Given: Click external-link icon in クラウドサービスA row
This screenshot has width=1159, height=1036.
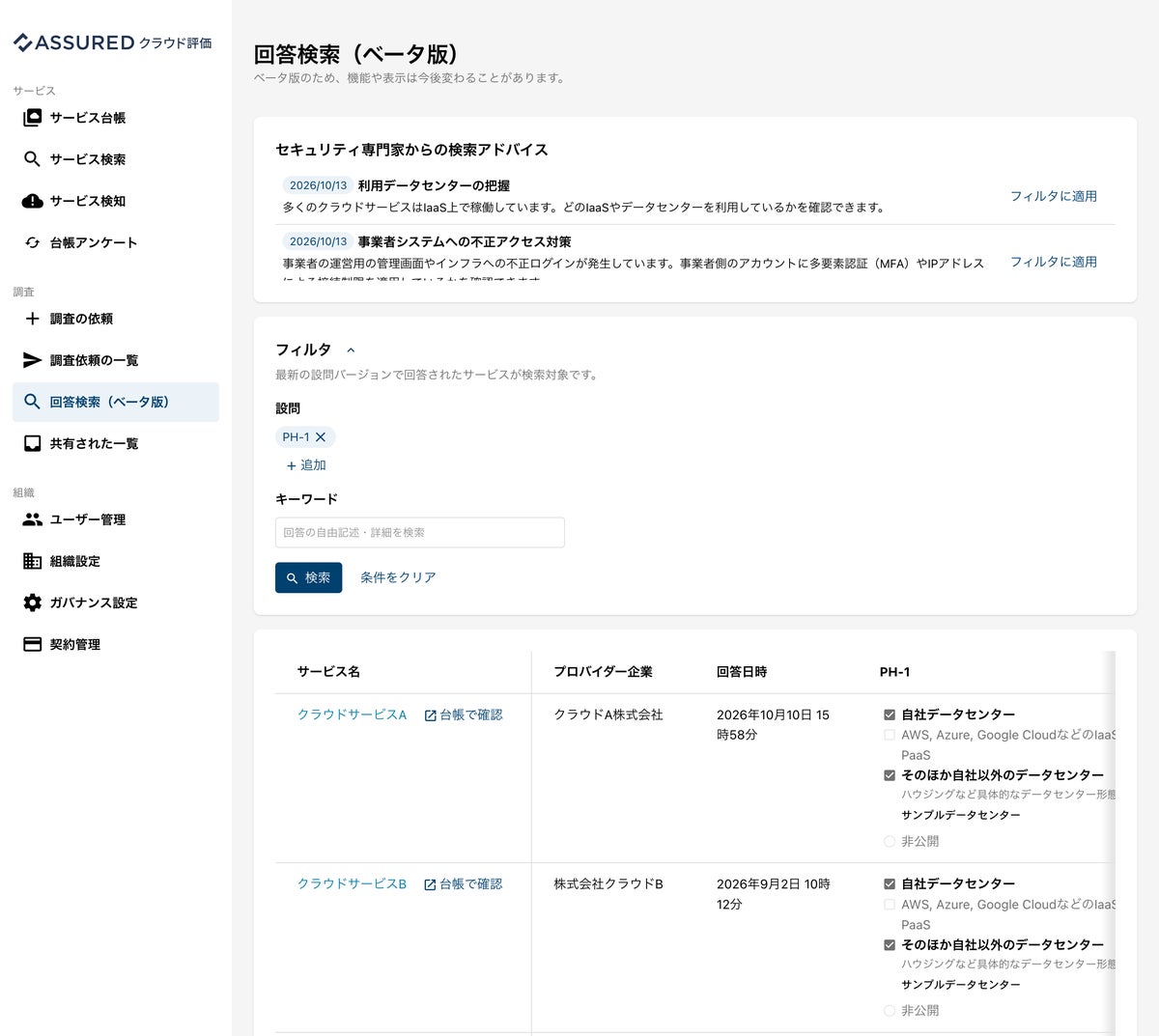Looking at the screenshot, I should (x=431, y=715).
